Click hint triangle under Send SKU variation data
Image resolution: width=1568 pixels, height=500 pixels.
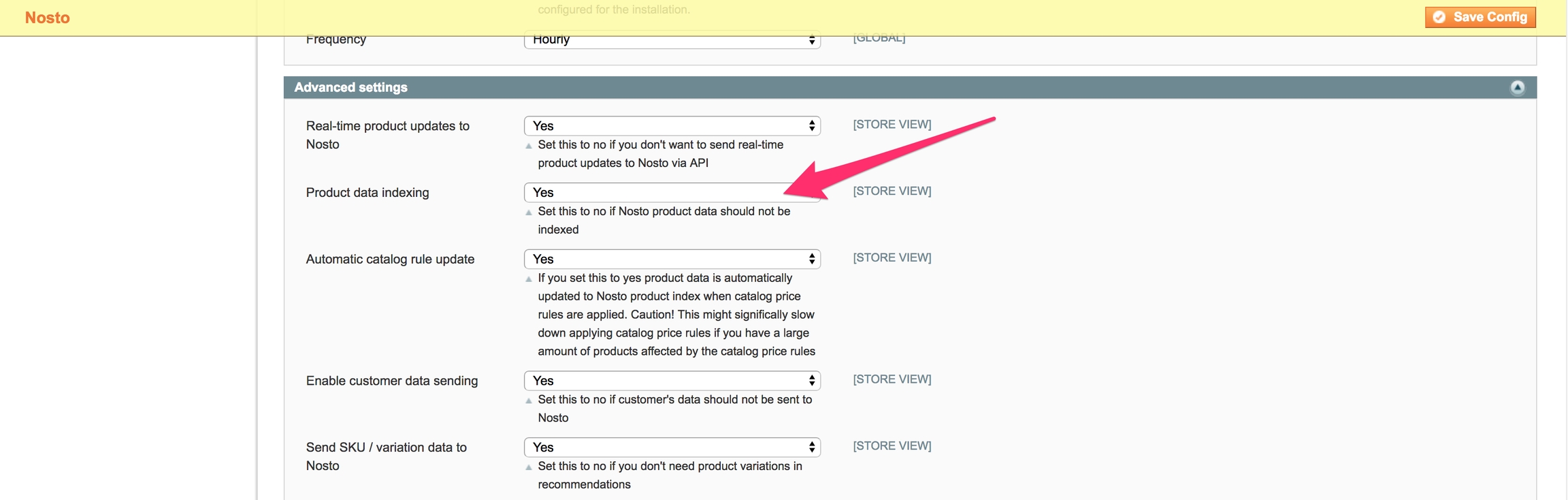coord(529,467)
